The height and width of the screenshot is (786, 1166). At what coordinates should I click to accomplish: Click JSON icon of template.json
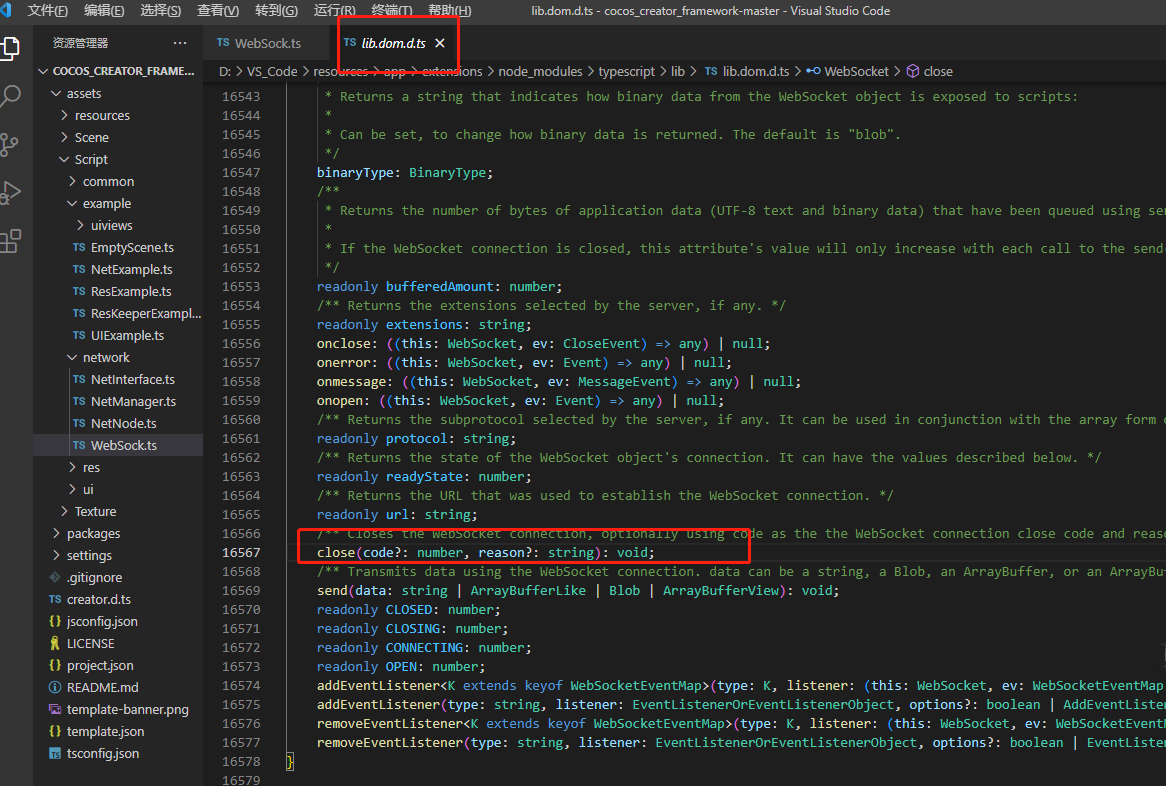[x=55, y=731]
